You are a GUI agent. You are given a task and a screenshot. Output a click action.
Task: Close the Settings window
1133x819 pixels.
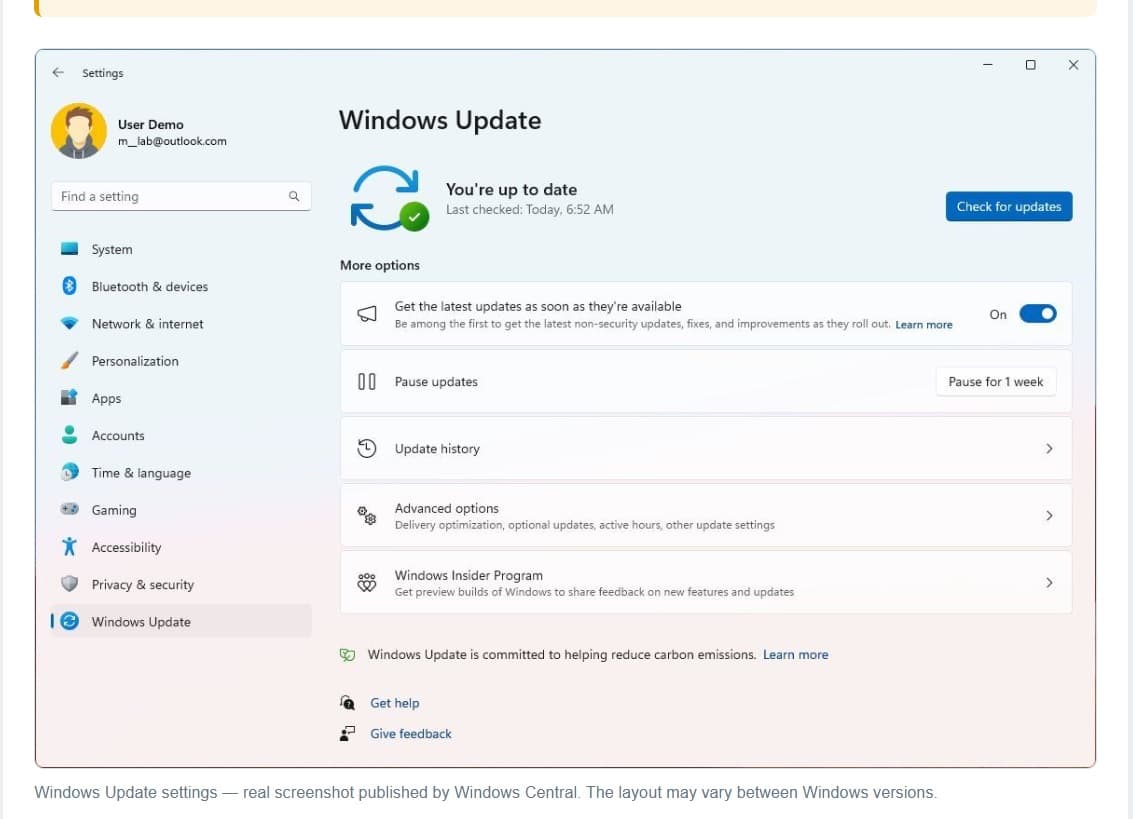(x=1074, y=65)
